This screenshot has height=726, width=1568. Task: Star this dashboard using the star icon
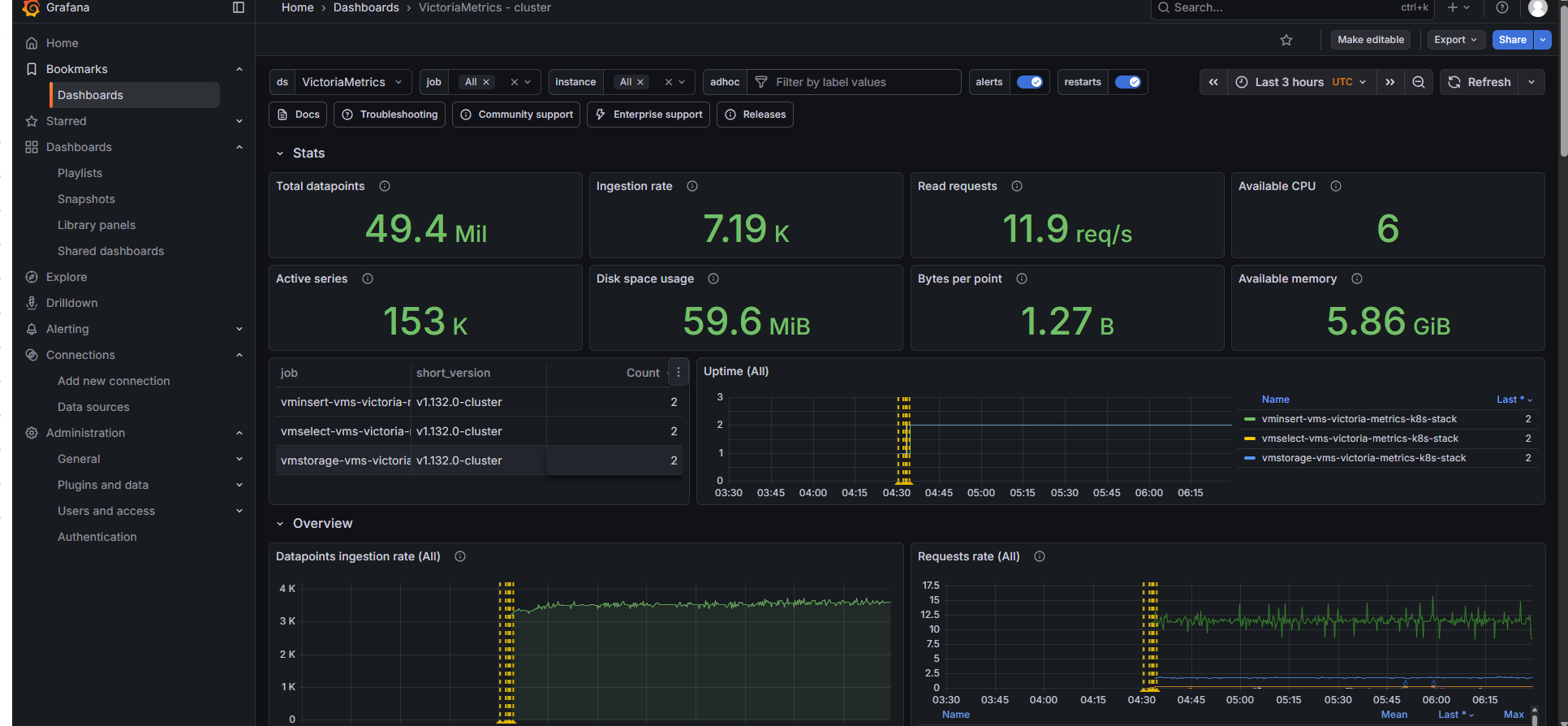[1286, 40]
